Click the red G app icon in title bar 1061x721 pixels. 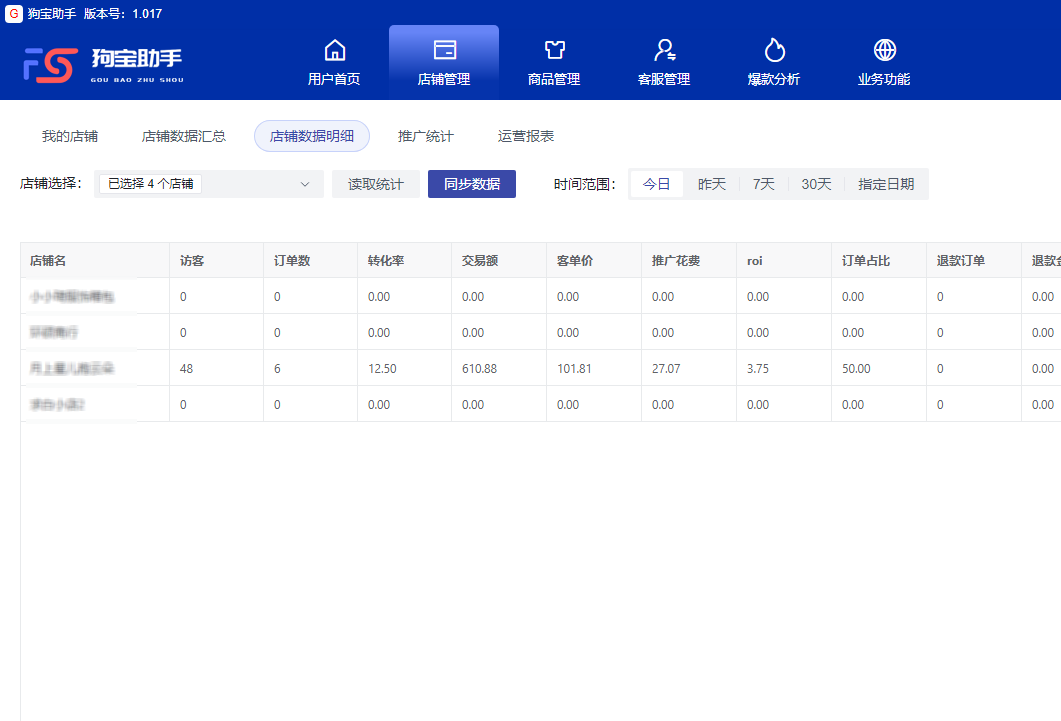point(14,14)
